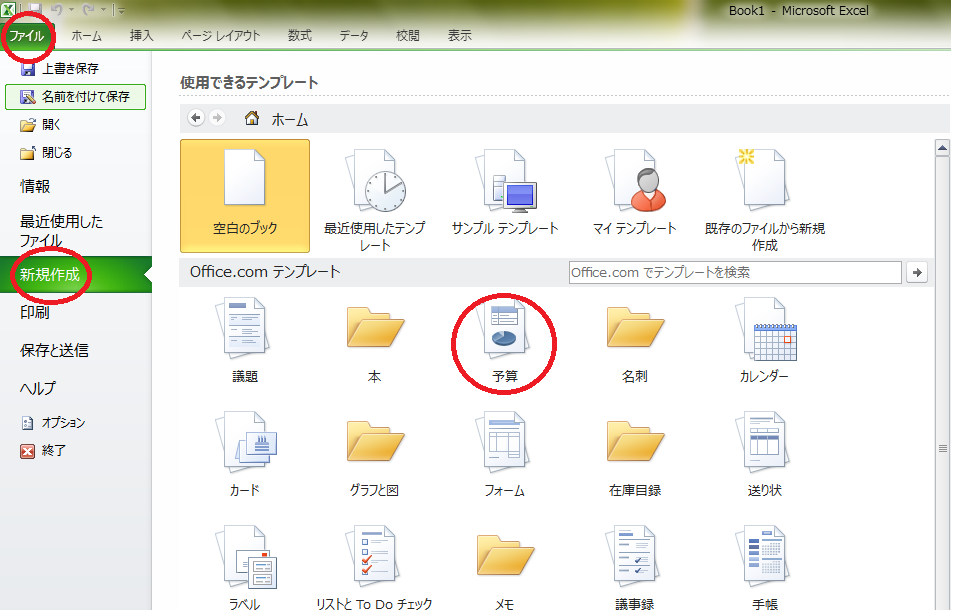
Task: Switch to the ホーム ribbon tab
Action: tap(86, 36)
